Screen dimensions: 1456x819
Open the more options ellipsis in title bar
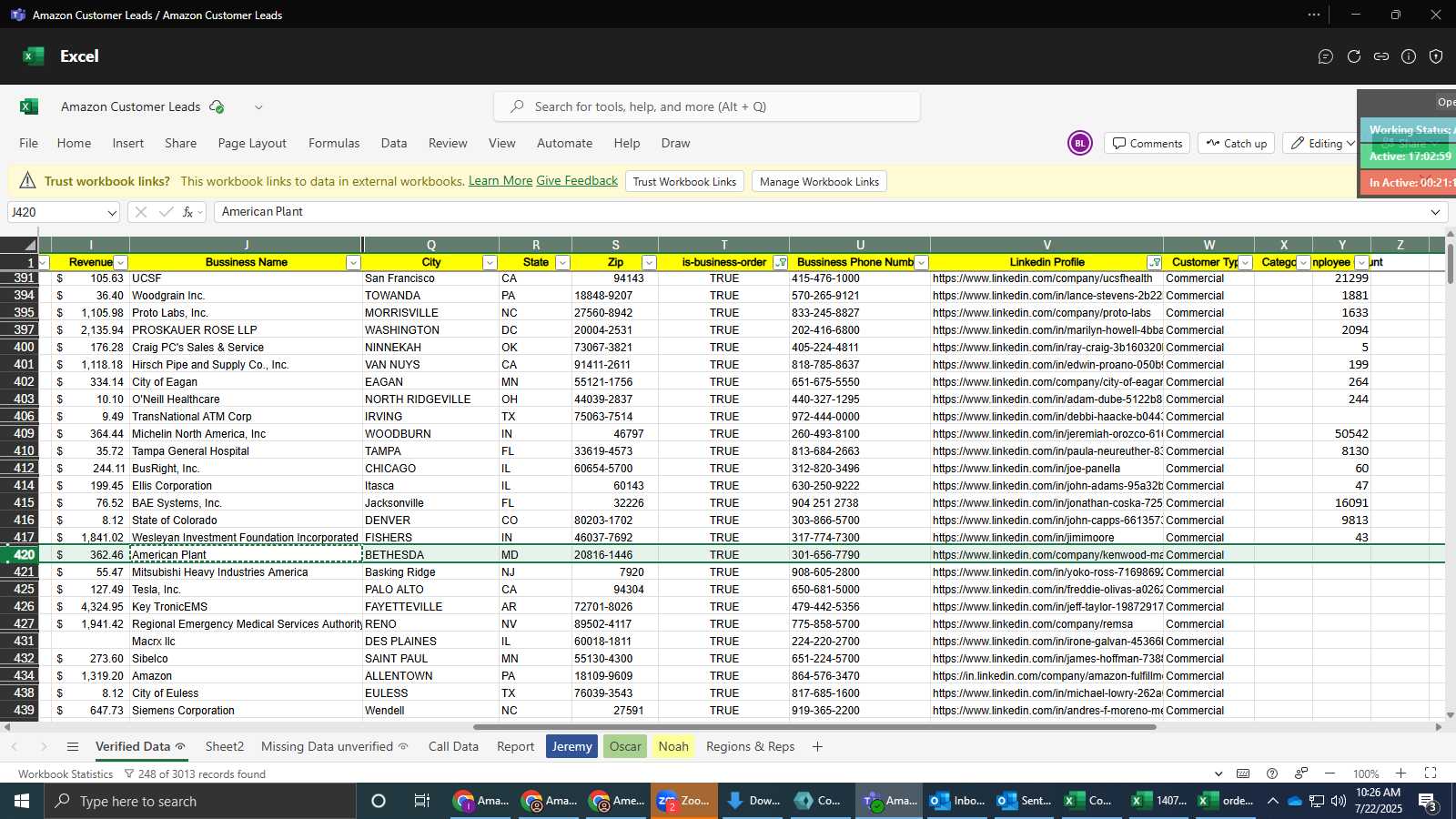(1314, 15)
